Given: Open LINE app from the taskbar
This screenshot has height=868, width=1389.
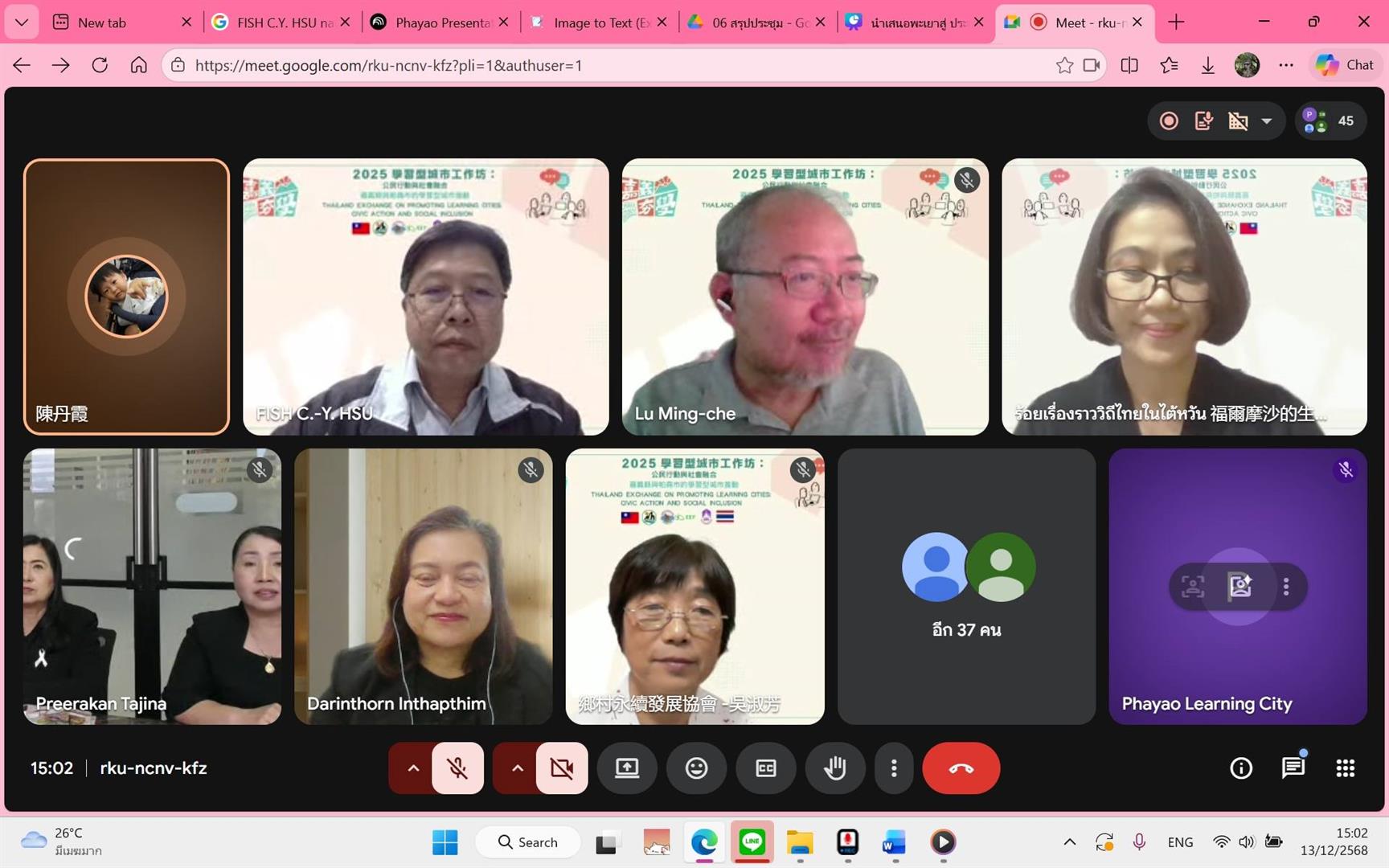Looking at the screenshot, I should (752, 841).
